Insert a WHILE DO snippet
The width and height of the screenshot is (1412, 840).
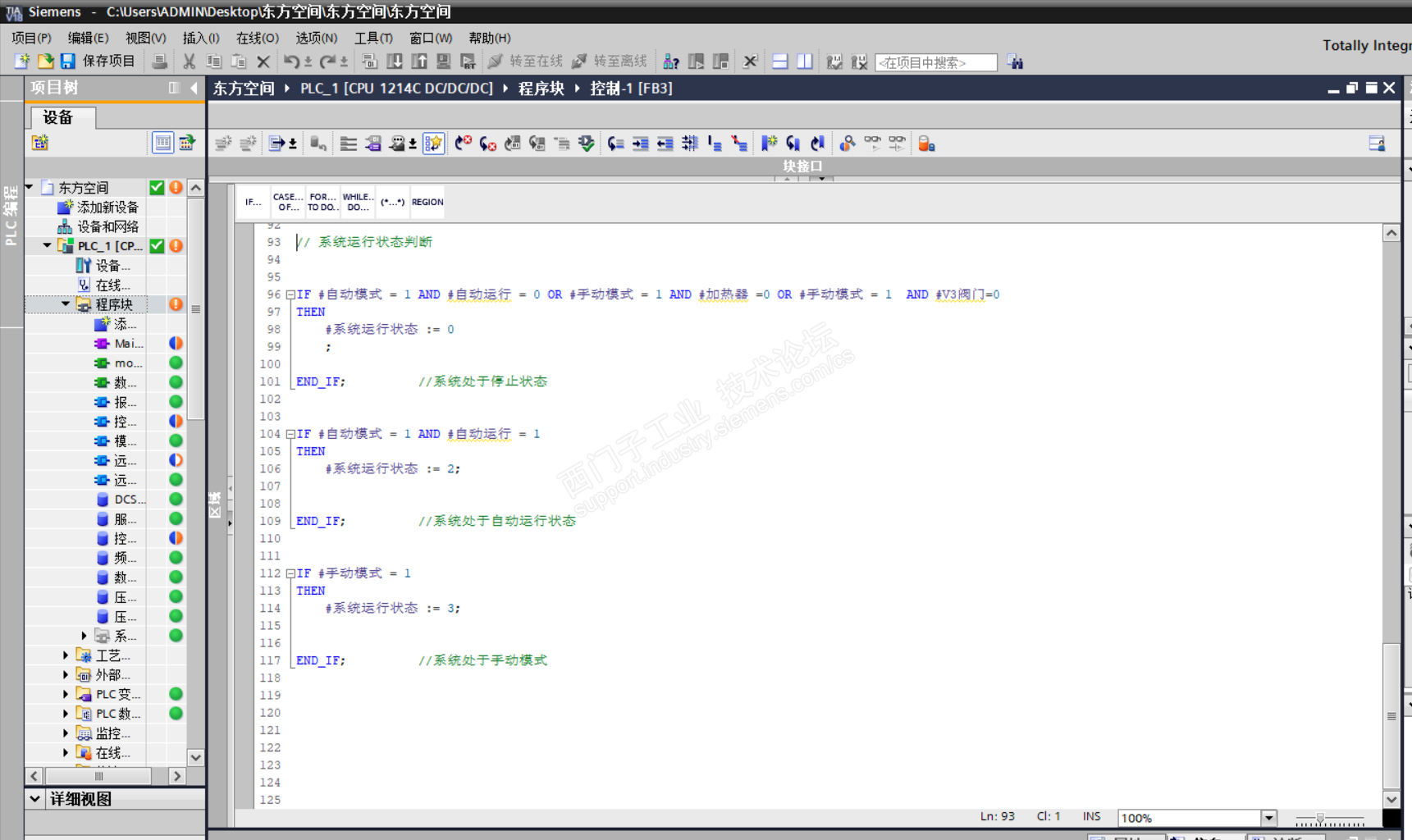point(358,202)
